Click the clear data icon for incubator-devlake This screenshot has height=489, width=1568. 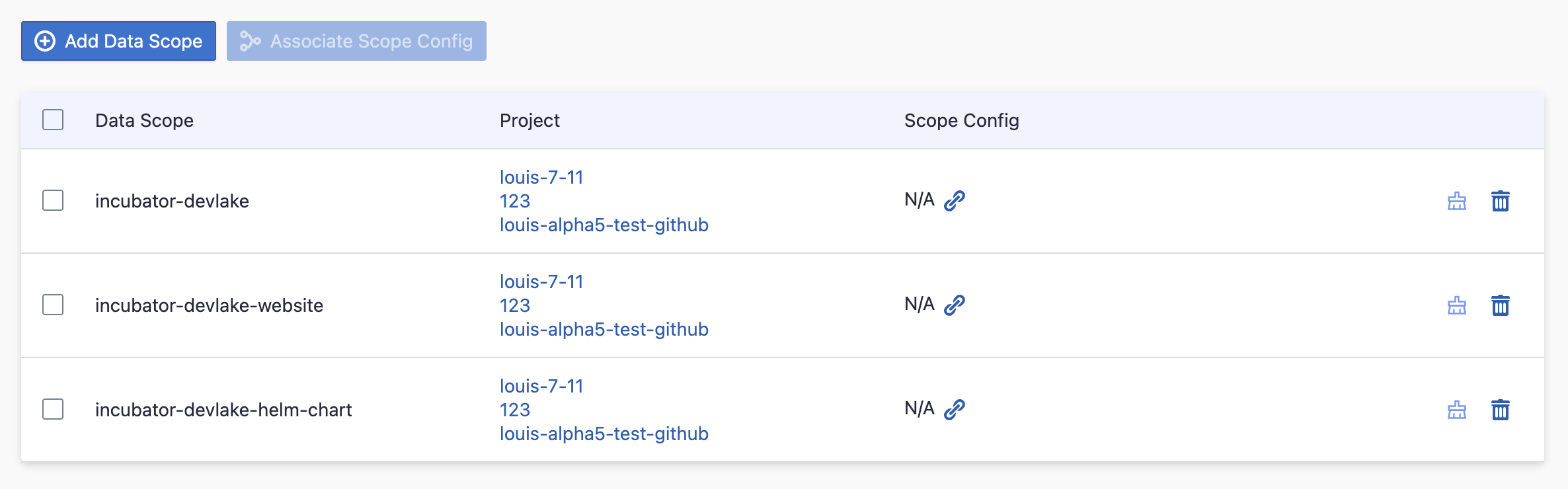(x=1456, y=202)
